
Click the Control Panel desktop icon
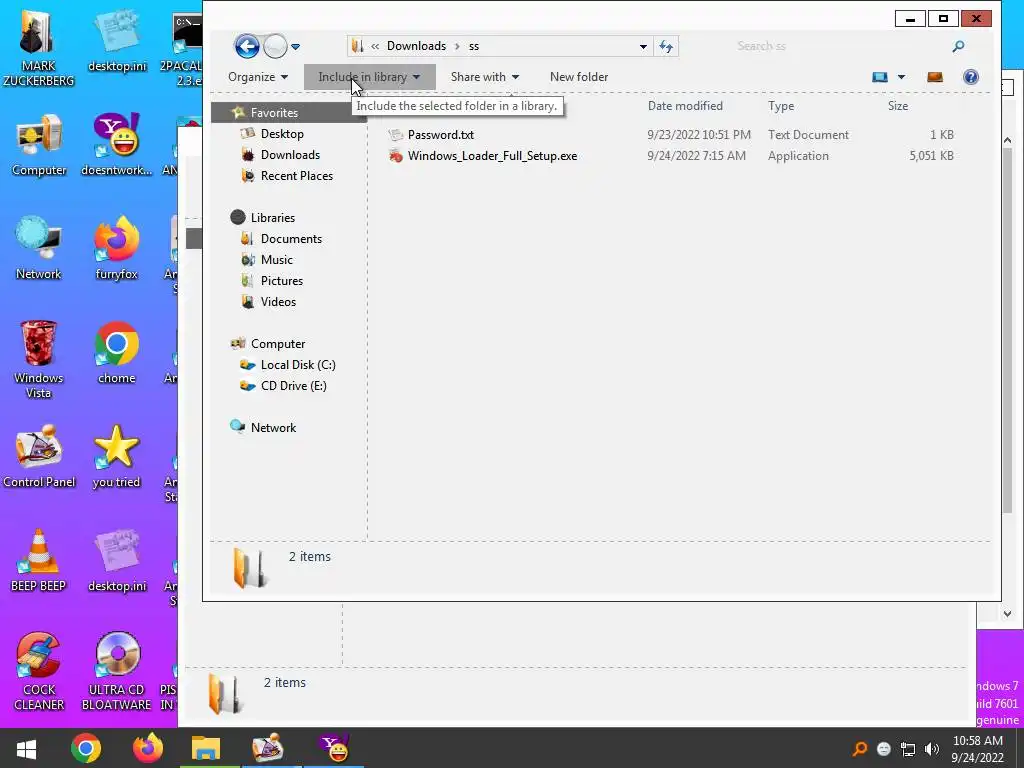click(x=39, y=456)
